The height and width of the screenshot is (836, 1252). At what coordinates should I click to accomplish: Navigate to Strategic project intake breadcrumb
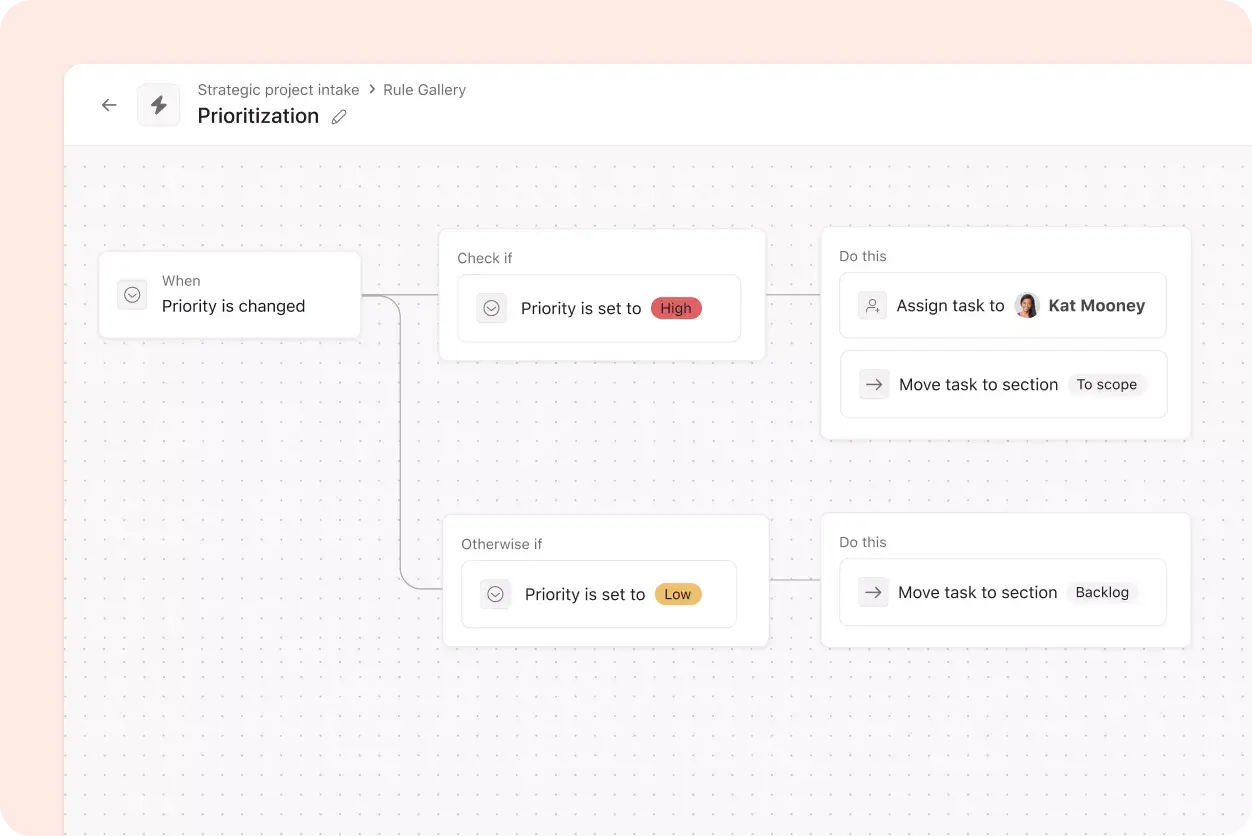pos(278,89)
